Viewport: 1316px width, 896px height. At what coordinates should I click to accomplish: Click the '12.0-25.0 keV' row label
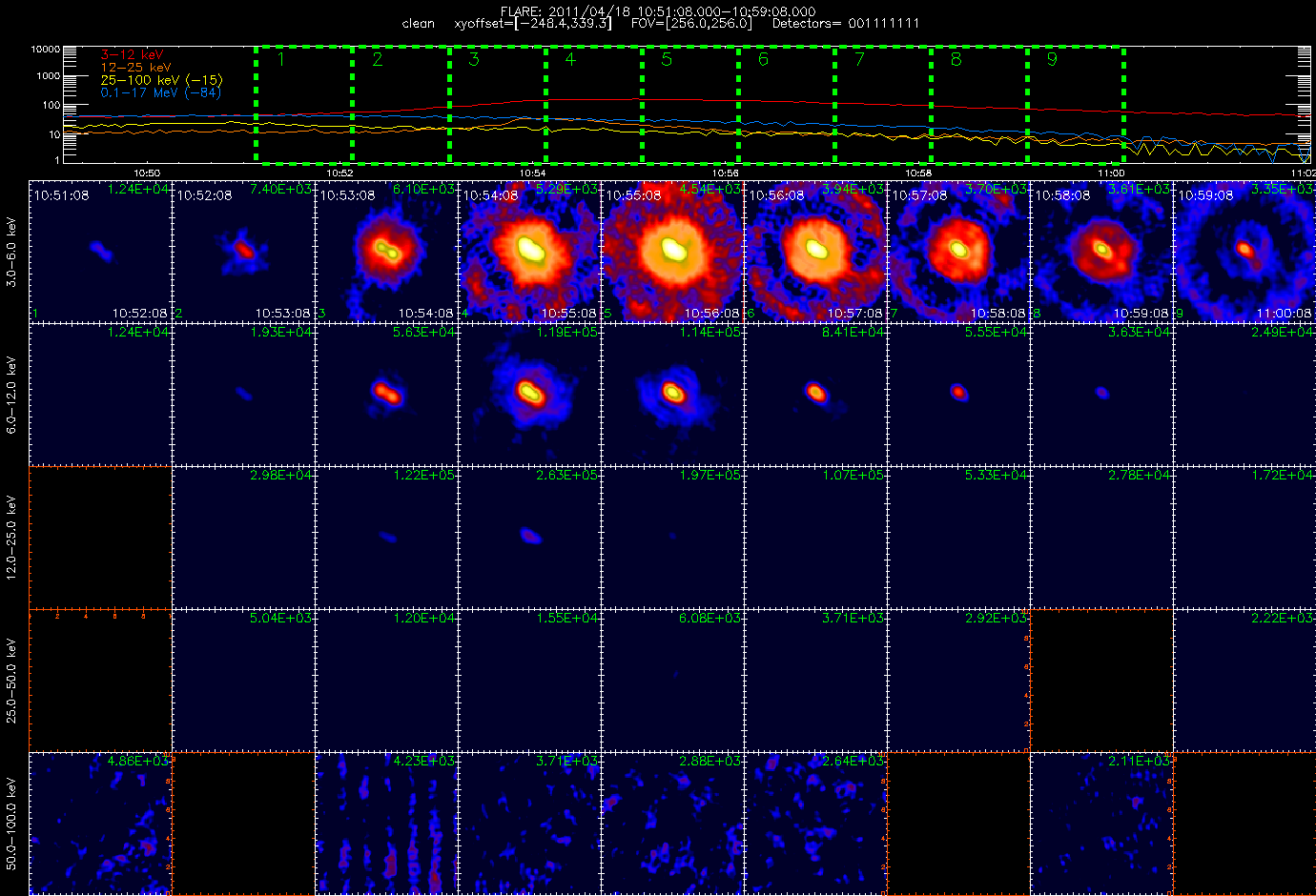coord(11,538)
